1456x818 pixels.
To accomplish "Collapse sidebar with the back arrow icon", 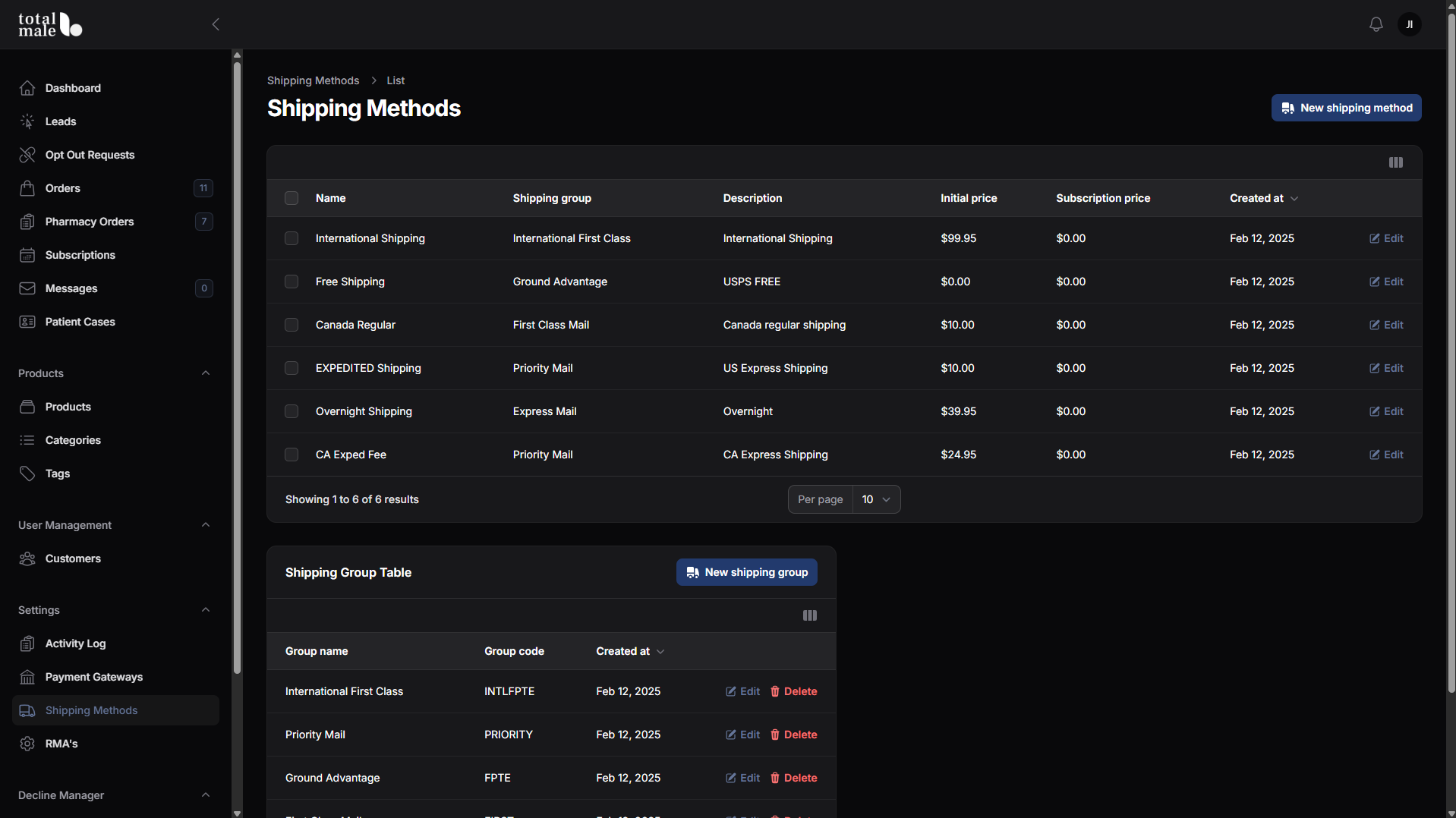I will point(216,24).
